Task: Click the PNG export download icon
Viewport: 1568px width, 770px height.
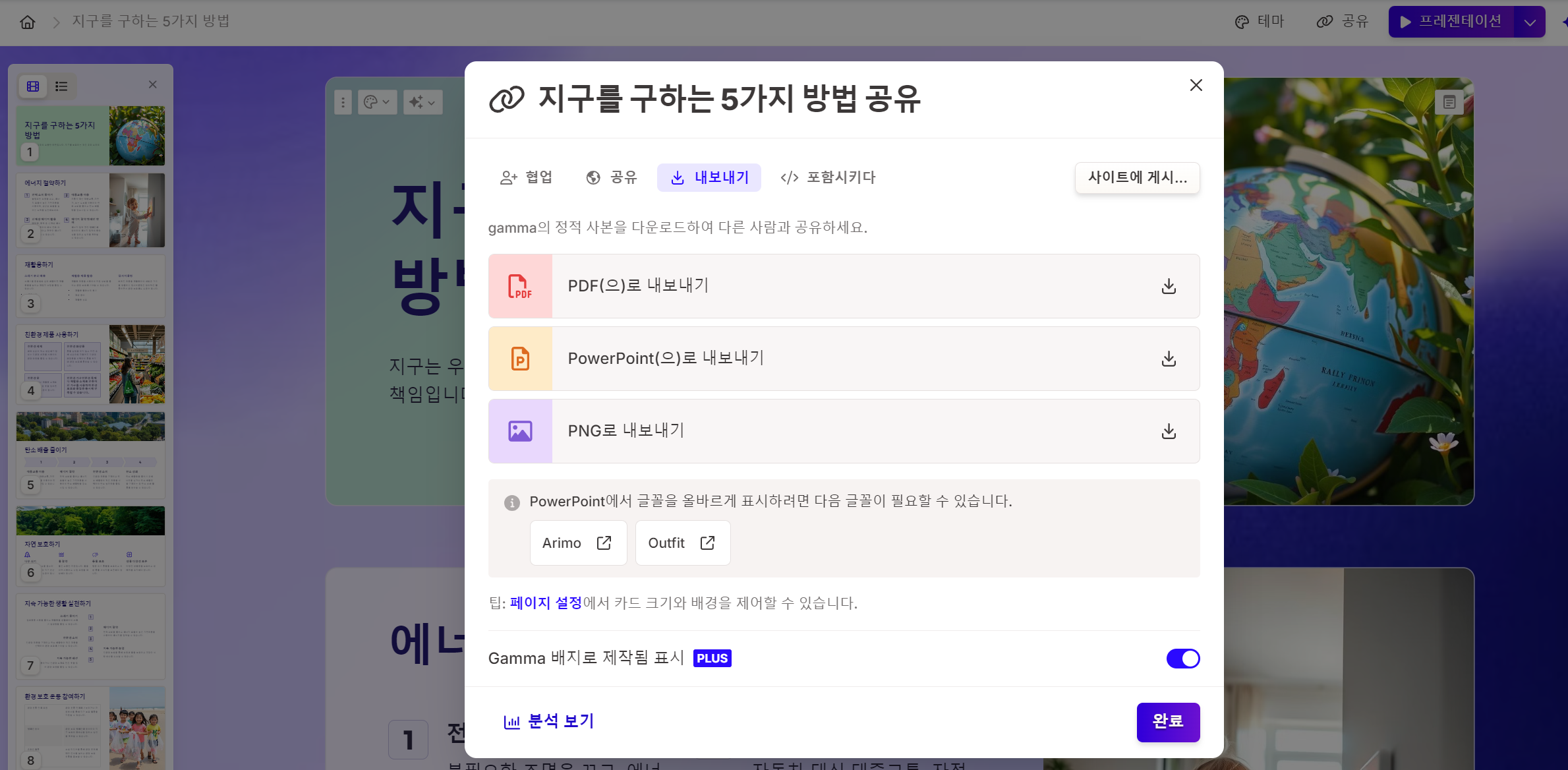Action: pyautogui.click(x=1168, y=431)
